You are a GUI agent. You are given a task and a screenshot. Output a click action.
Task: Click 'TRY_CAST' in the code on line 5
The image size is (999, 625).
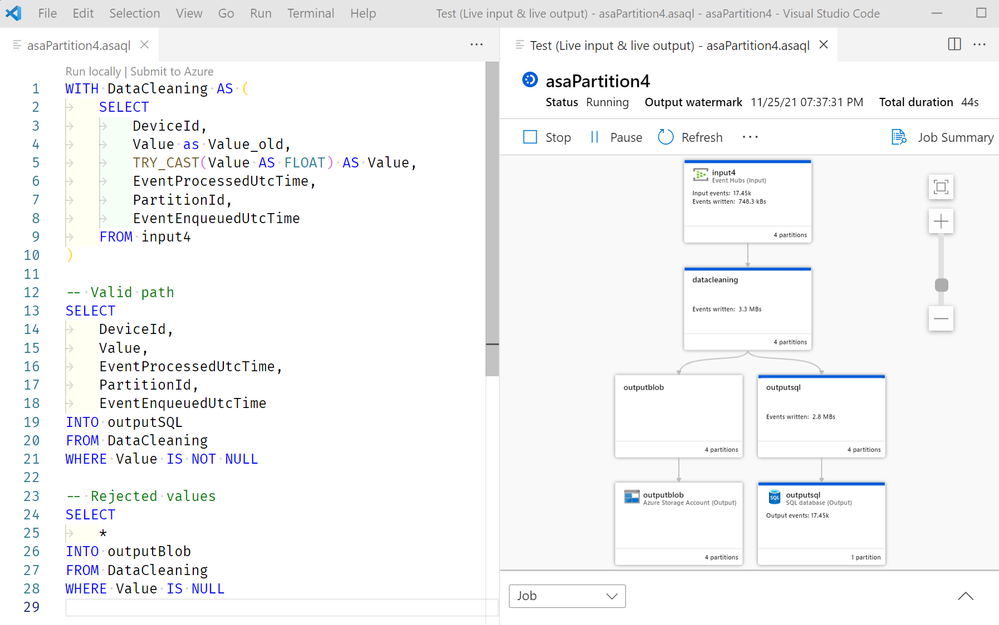tap(166, 162)
